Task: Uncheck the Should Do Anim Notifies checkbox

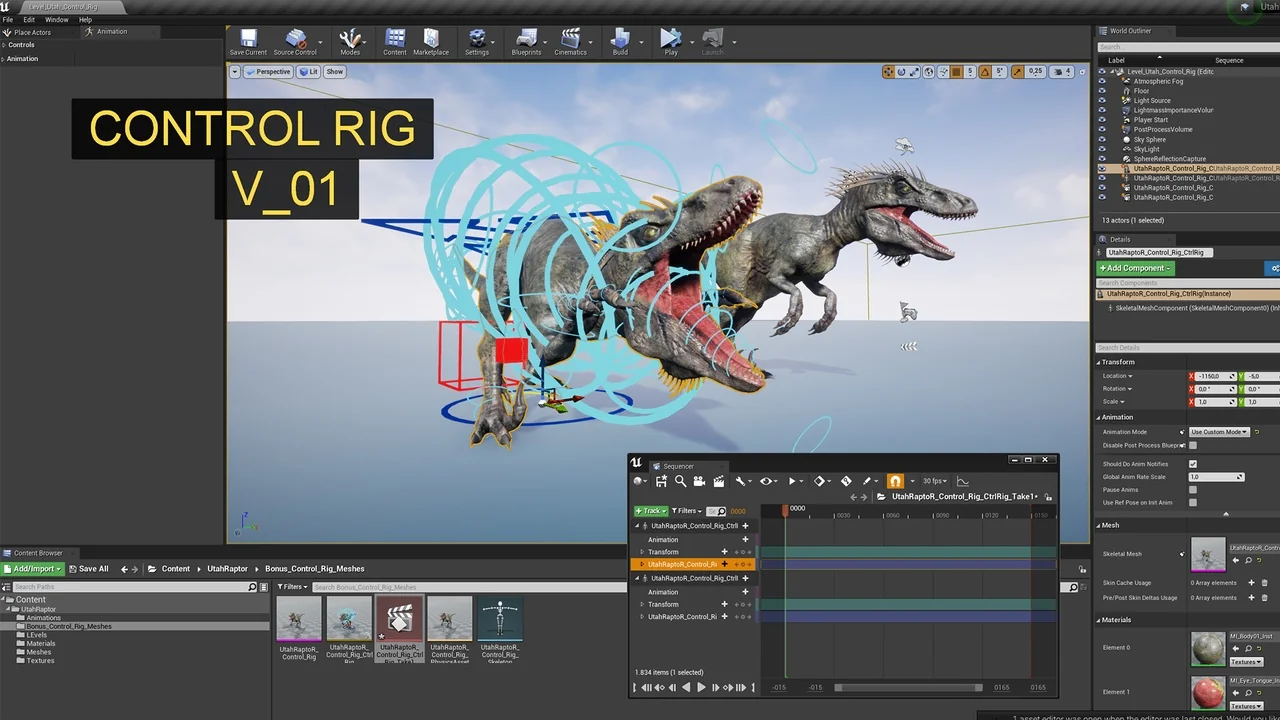Action: click(x=1193, y=464)
